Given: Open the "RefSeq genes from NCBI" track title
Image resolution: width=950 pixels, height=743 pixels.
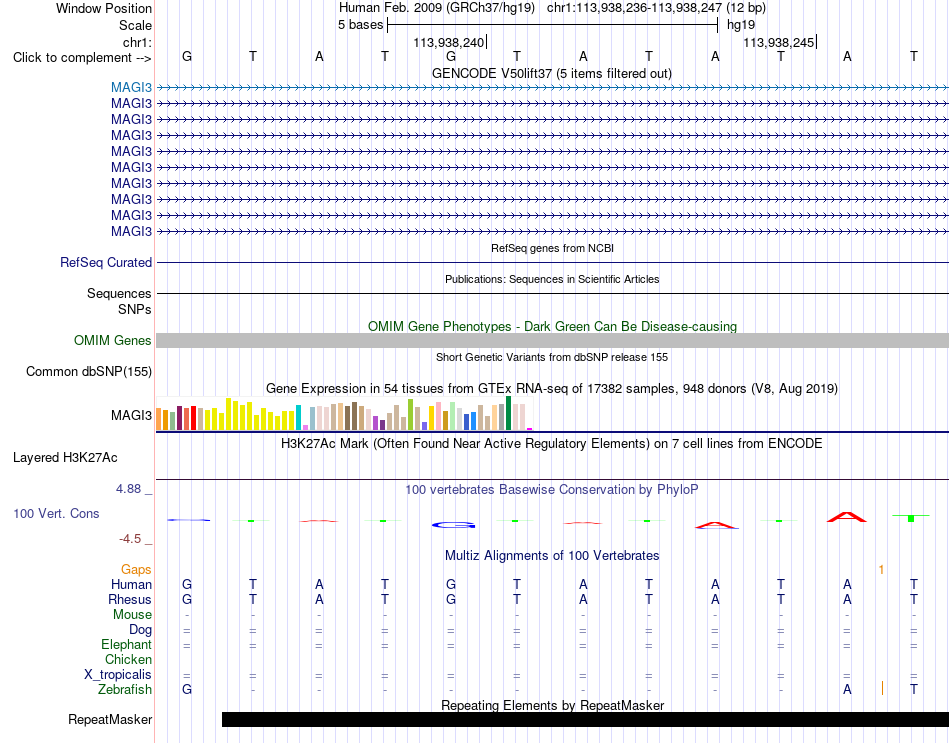Looking at the screenshot, I should point(552,248).
